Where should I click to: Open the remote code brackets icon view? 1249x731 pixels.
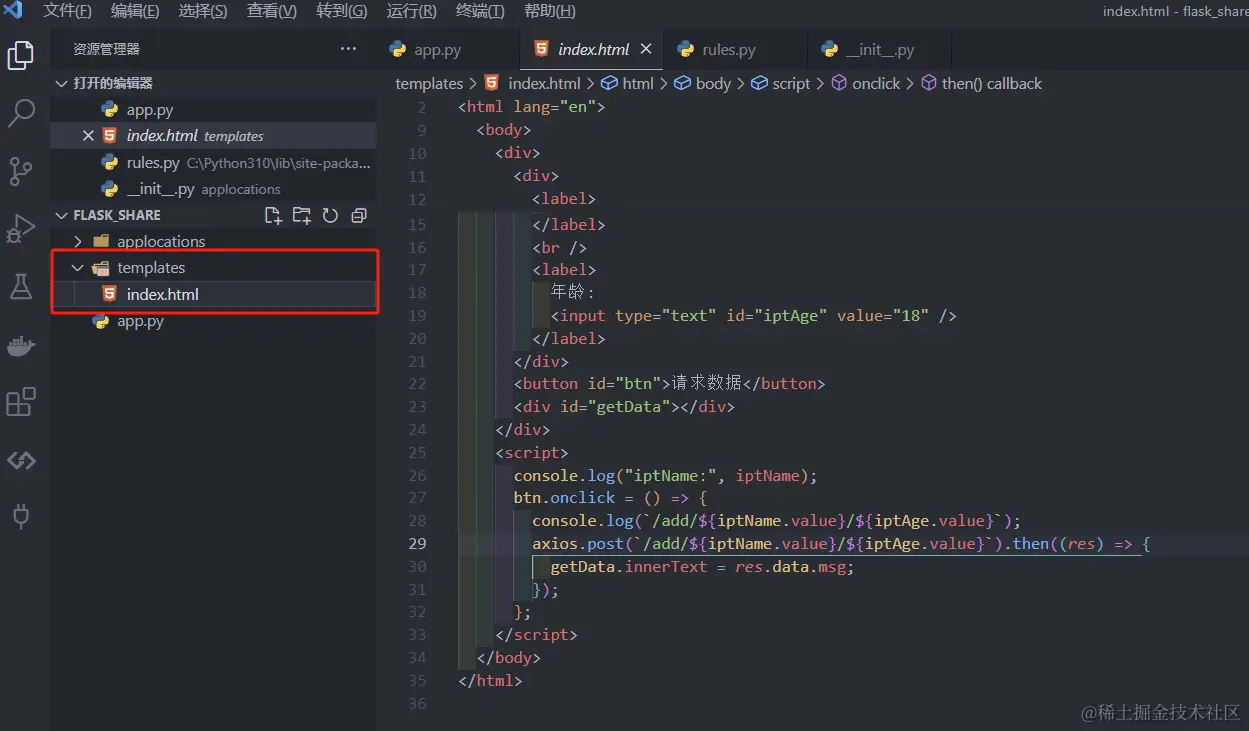coord(21,460)
